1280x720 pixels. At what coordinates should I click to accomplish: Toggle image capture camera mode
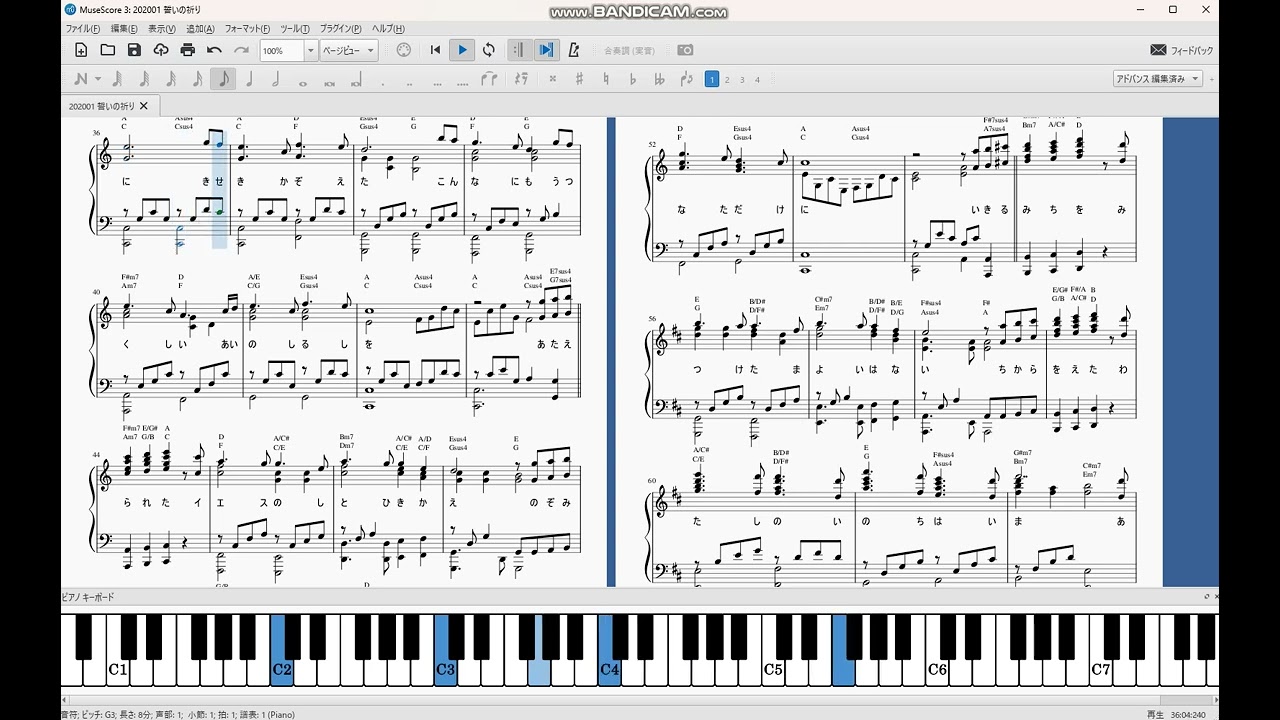[685, 50]
